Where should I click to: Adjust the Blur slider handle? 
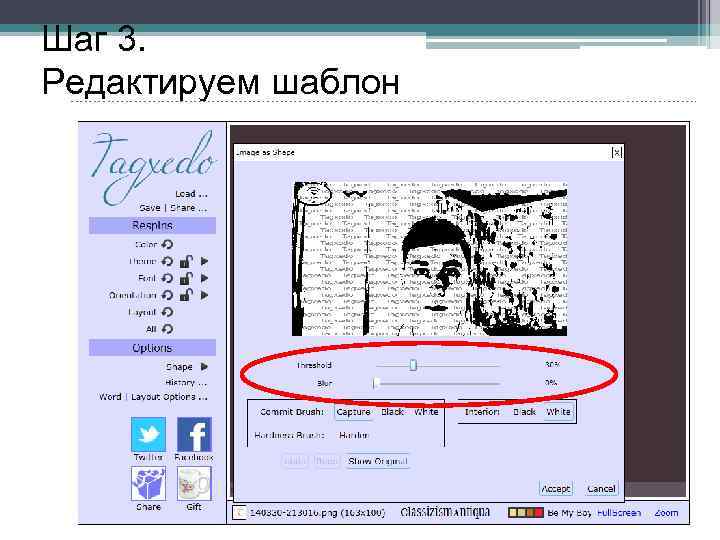pos(376,383)
